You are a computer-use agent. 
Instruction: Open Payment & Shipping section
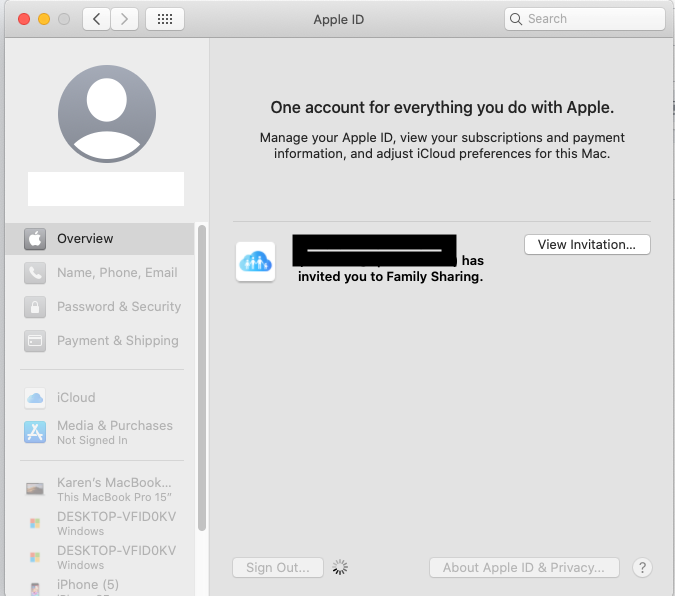click(x=99, y=341)
